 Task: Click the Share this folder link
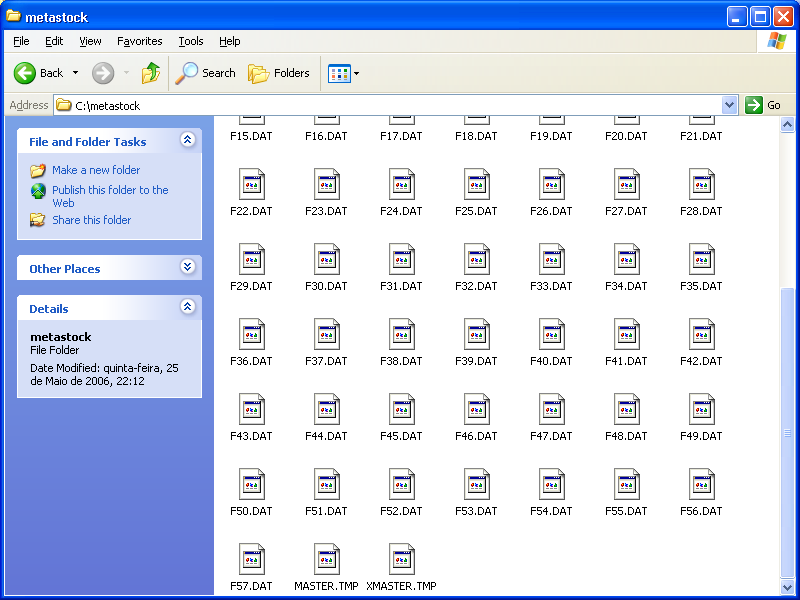click(x=91, y=220)
